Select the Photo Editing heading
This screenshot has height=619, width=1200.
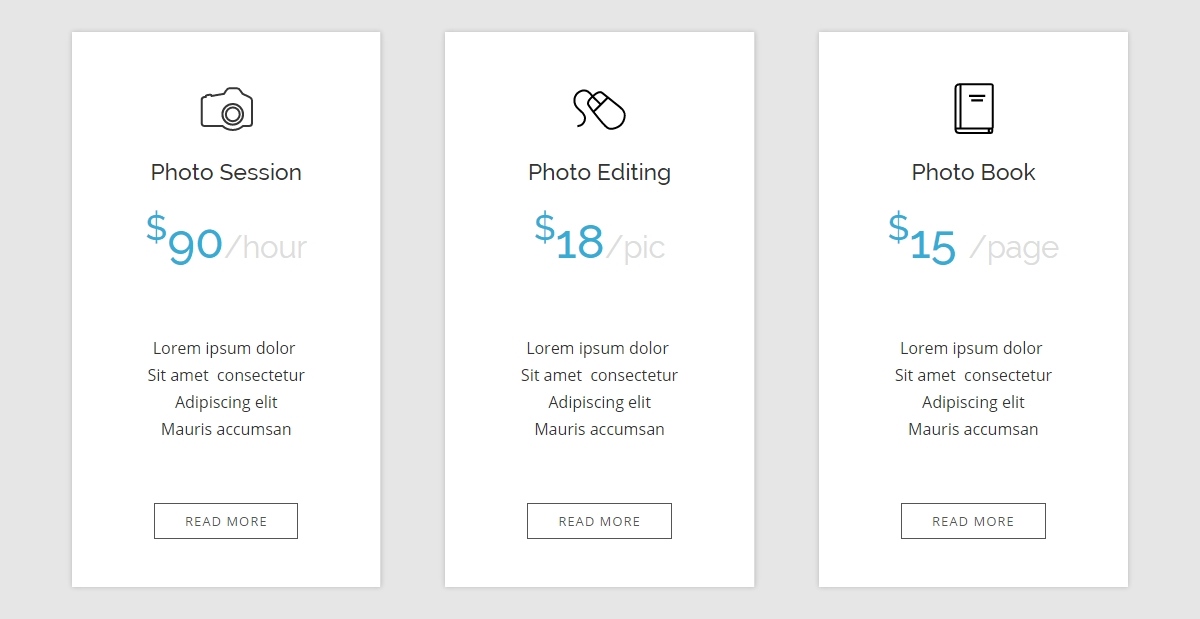[599, 172]
